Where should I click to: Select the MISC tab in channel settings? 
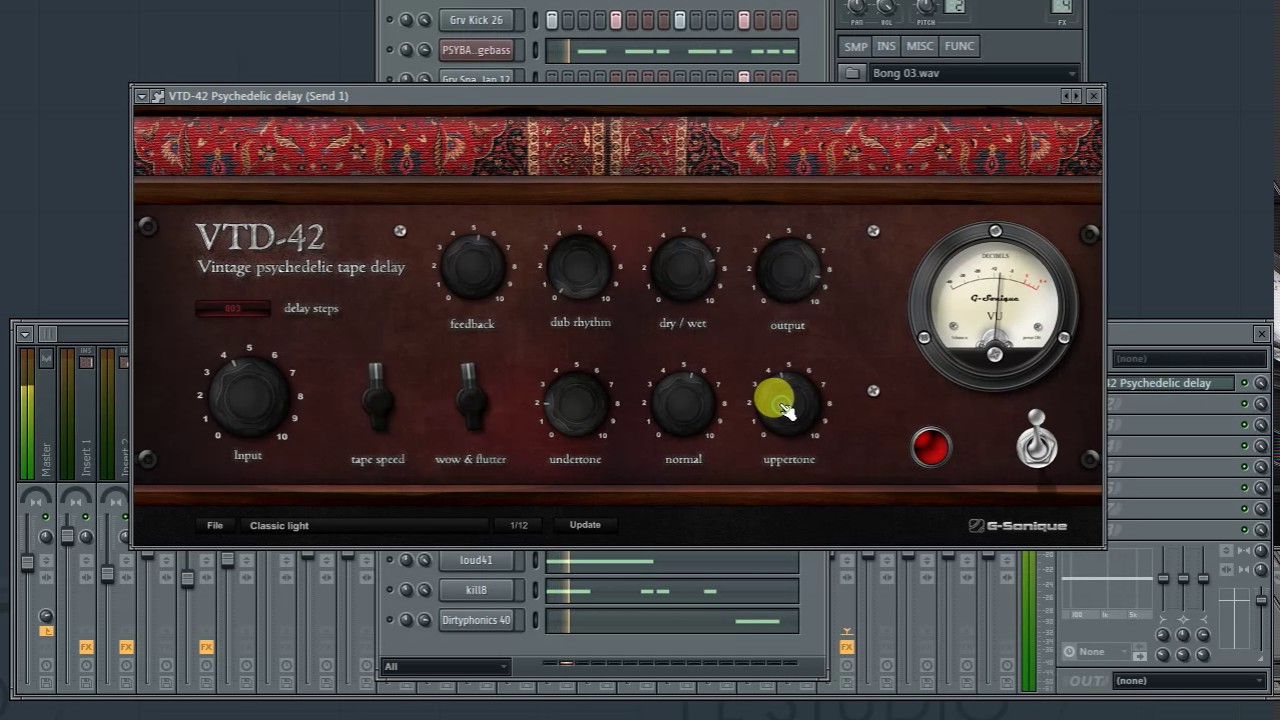[920, 46]
